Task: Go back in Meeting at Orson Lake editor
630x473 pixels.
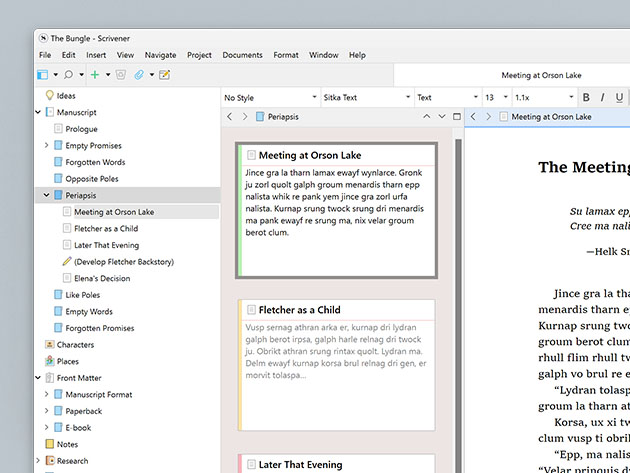Action: [473, 117]
